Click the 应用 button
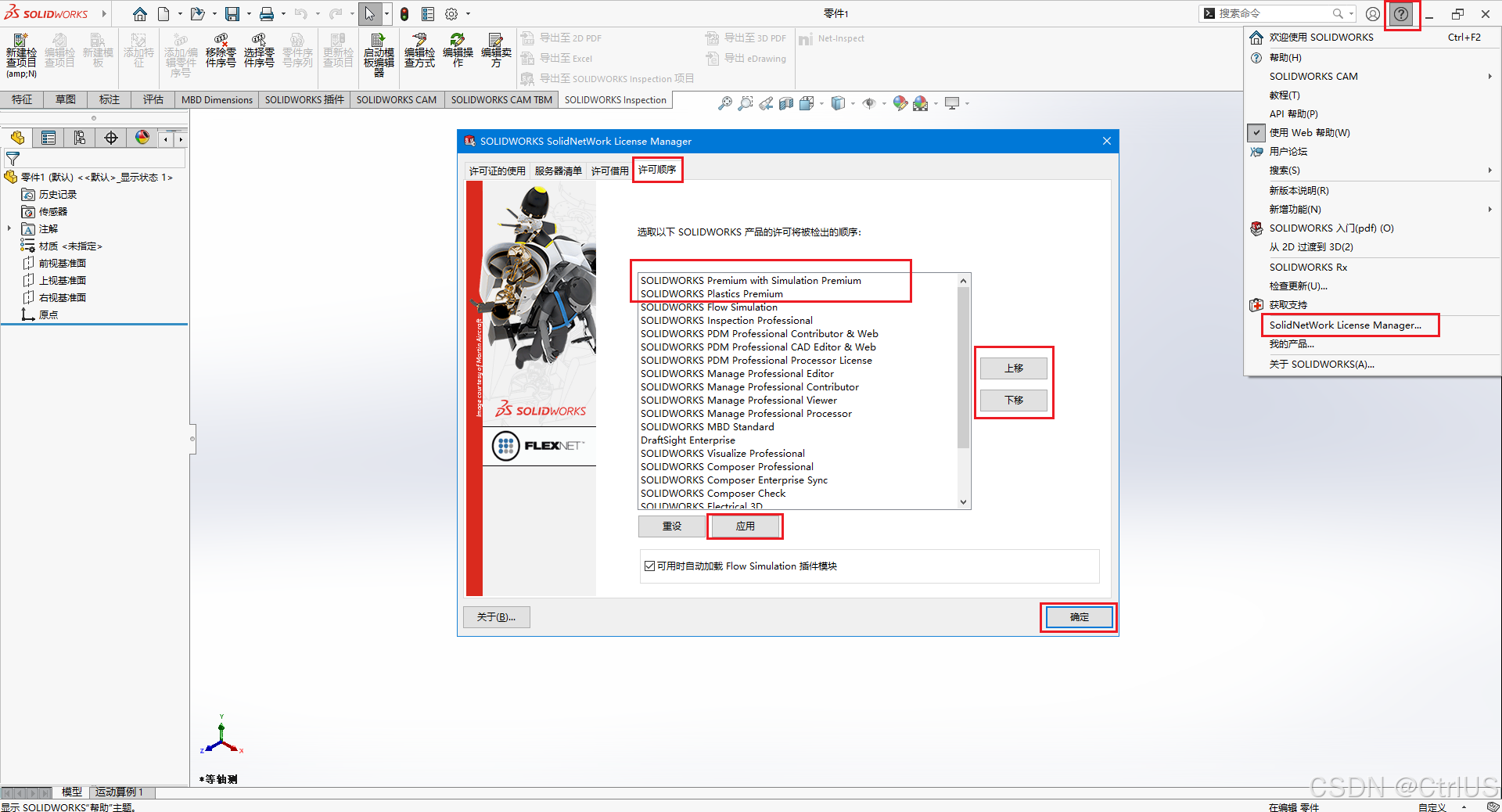 tap(746, 526)
